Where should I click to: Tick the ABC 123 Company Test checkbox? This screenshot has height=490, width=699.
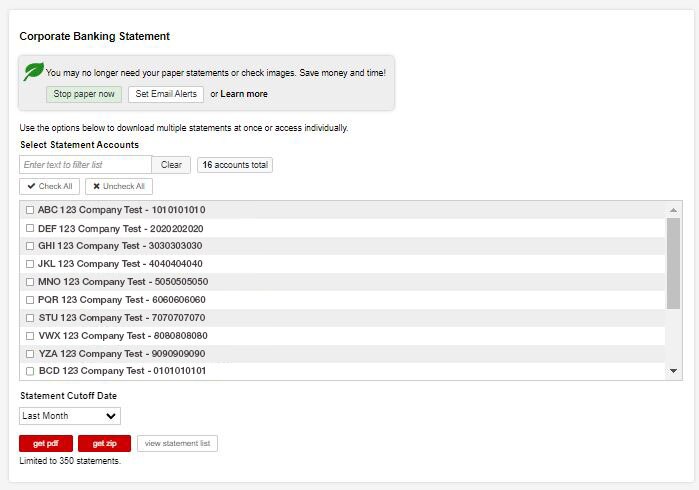pos(30,210)
